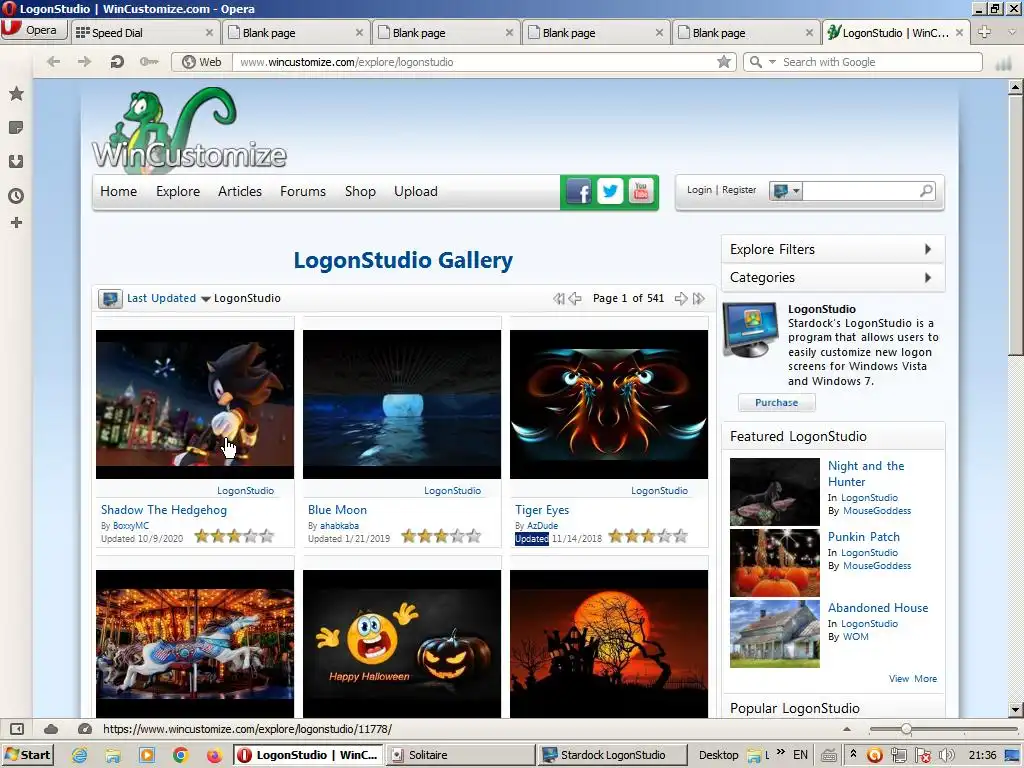The width and height of the screenshot is (1024, 768).
Task: Go to next gallery page arrow
Action: (x=681, y=298)
